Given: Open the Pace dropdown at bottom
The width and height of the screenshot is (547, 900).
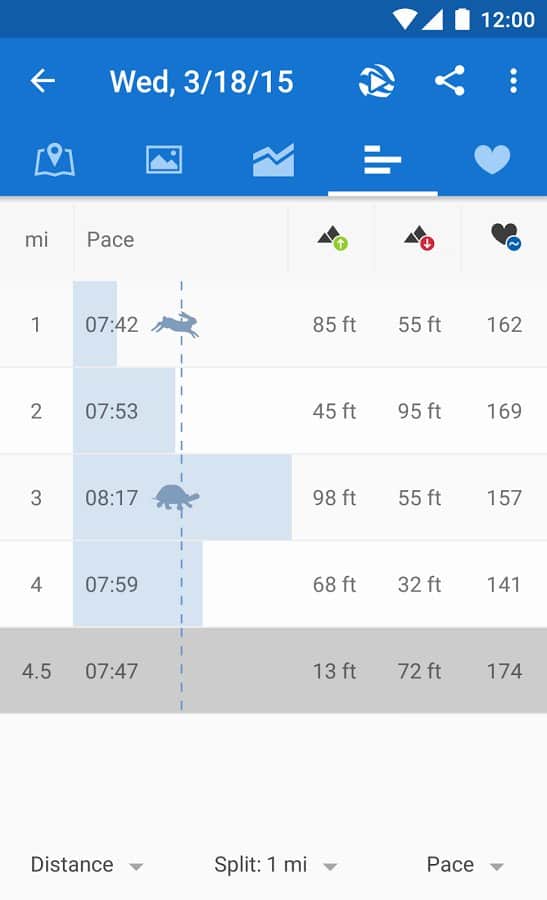Looking at the screenshot, I should point(465,864).
